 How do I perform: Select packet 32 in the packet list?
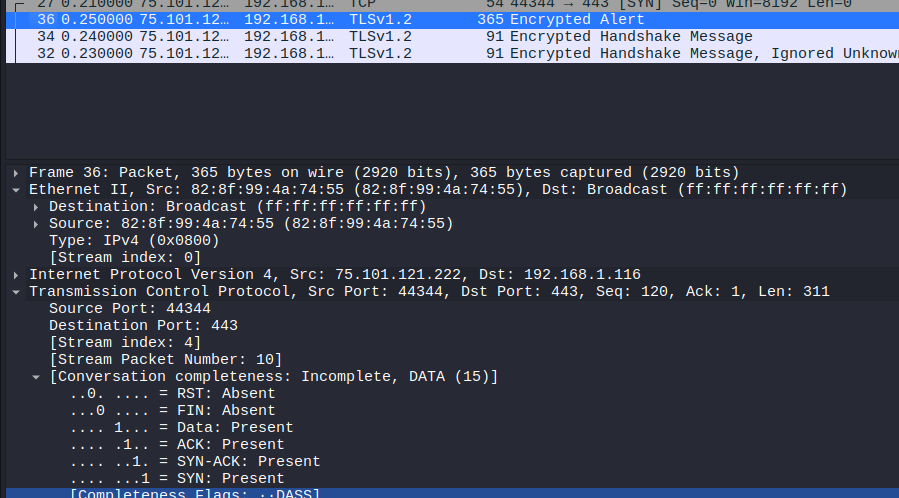450,53
